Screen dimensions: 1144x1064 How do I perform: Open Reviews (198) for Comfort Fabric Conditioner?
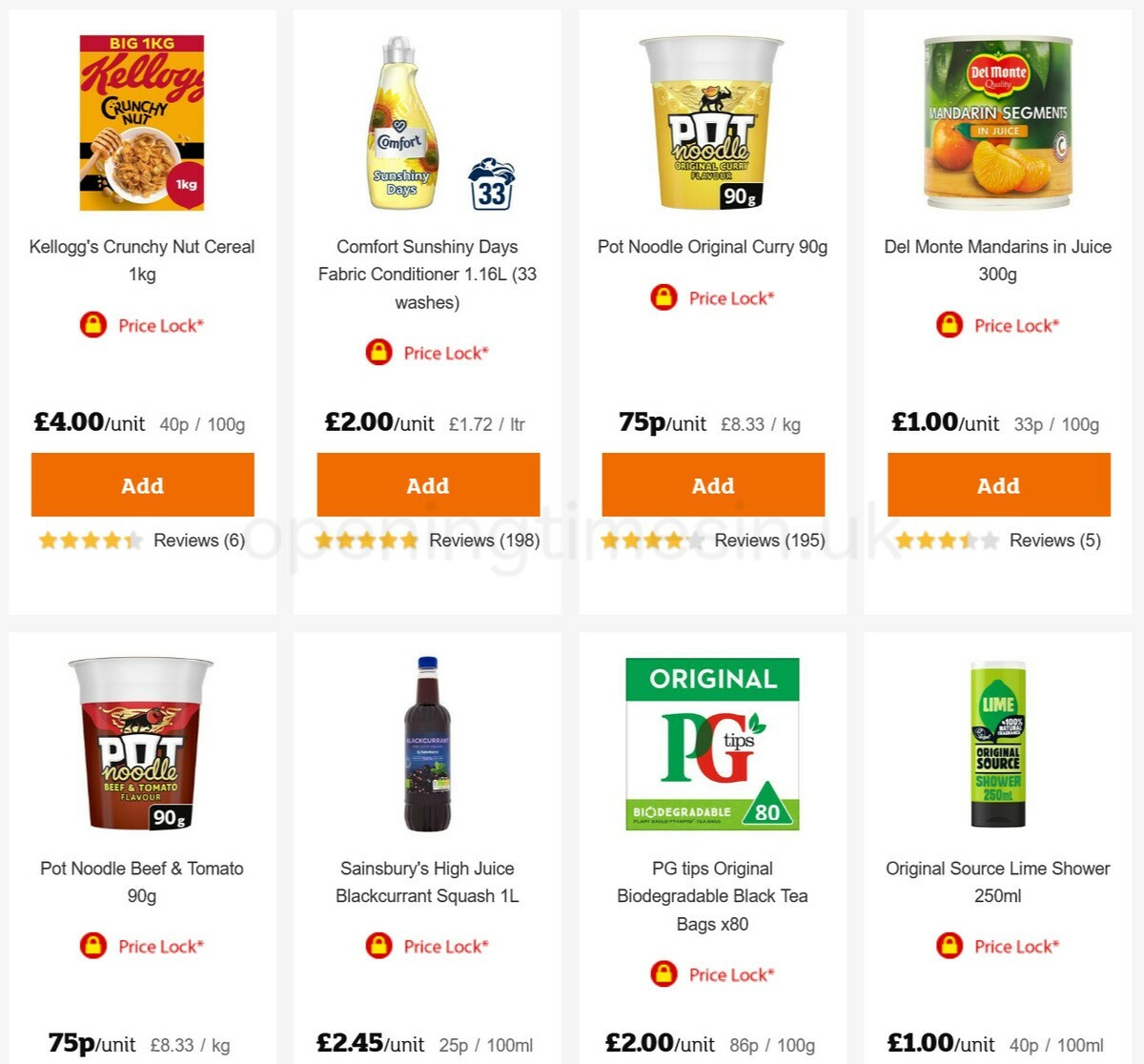(482, 540)
